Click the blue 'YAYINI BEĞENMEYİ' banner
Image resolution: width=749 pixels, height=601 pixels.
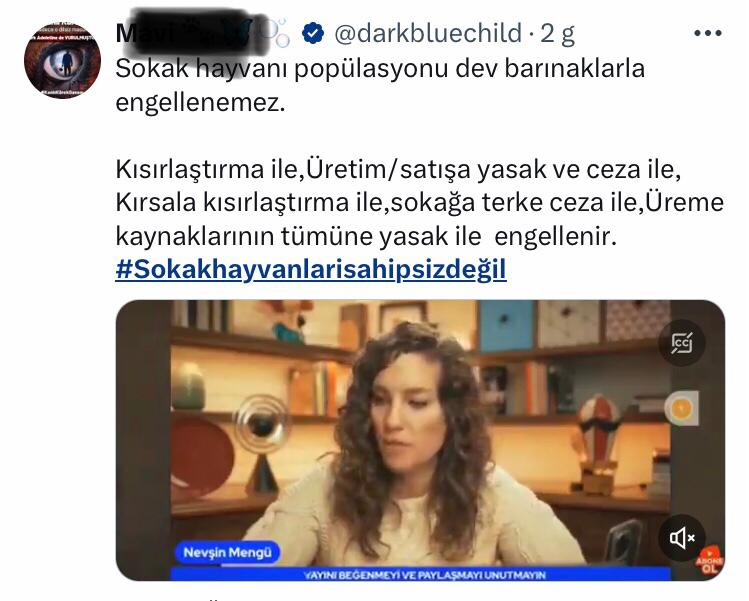422,575
